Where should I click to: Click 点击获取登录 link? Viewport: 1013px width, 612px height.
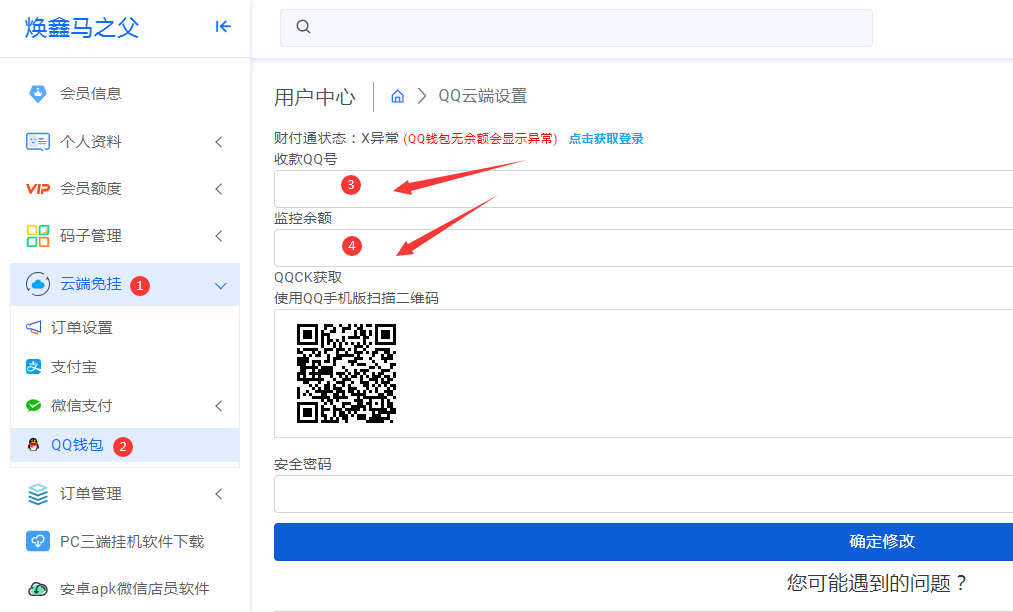pyautogui.click(x=606, y=138)
